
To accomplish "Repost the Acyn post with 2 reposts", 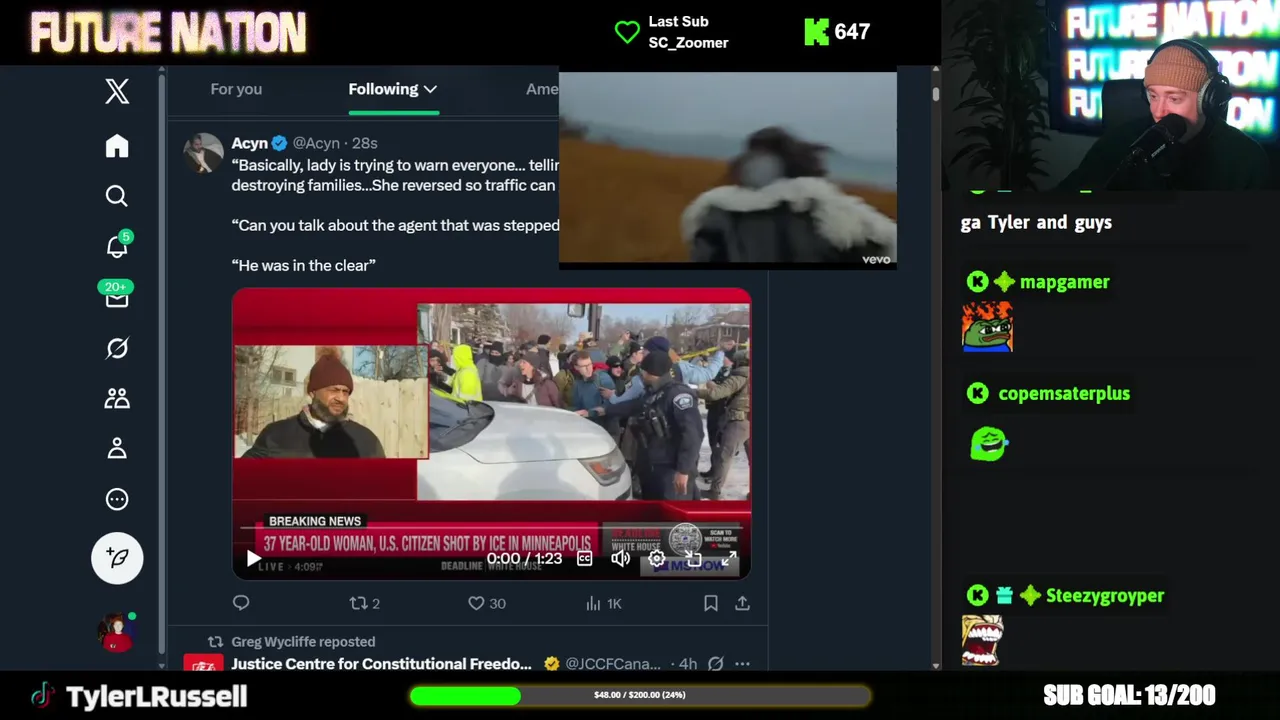I will tap(364, 603).
